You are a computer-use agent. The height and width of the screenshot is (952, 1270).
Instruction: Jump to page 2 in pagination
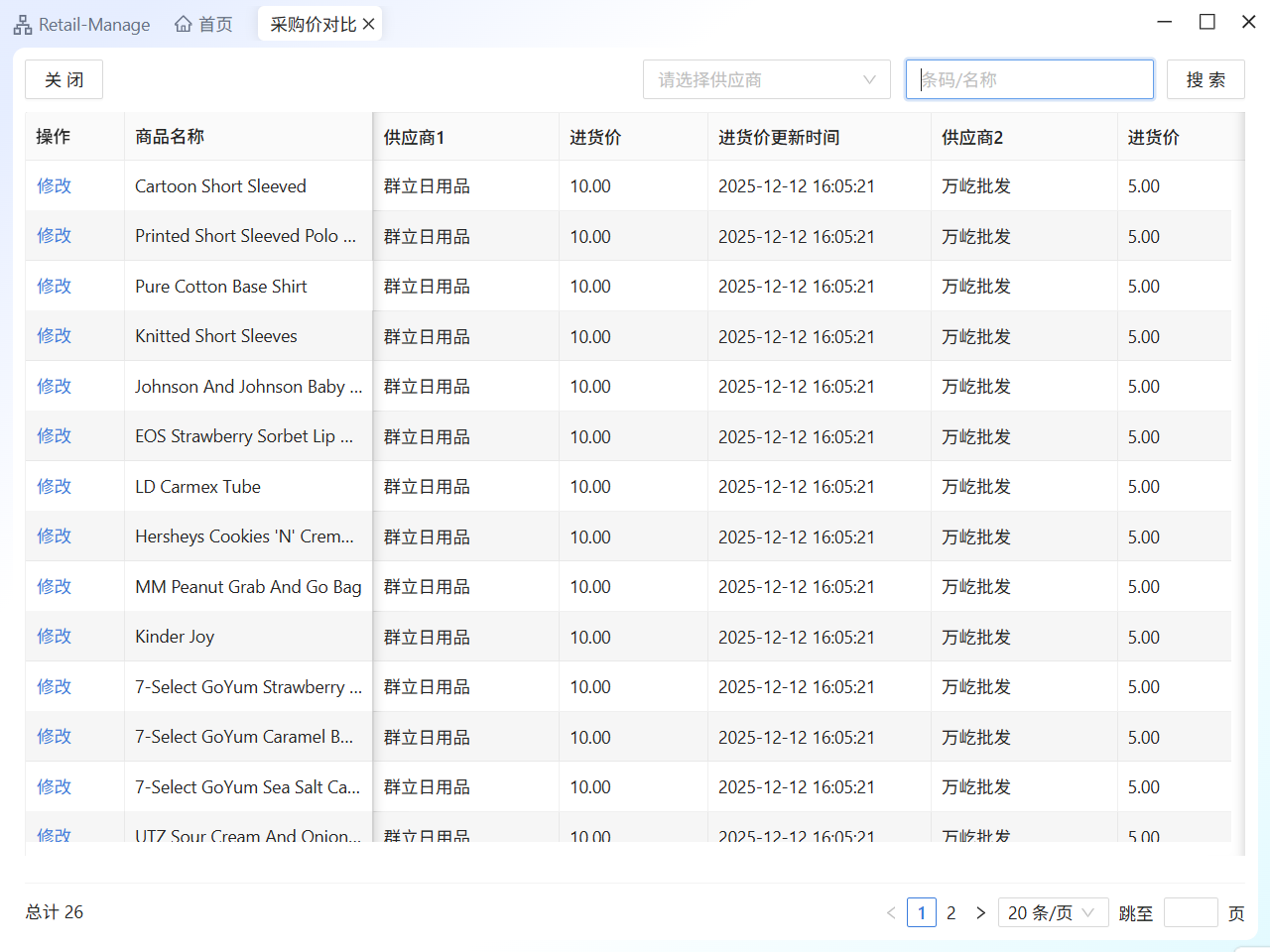(x=951, y=912)
